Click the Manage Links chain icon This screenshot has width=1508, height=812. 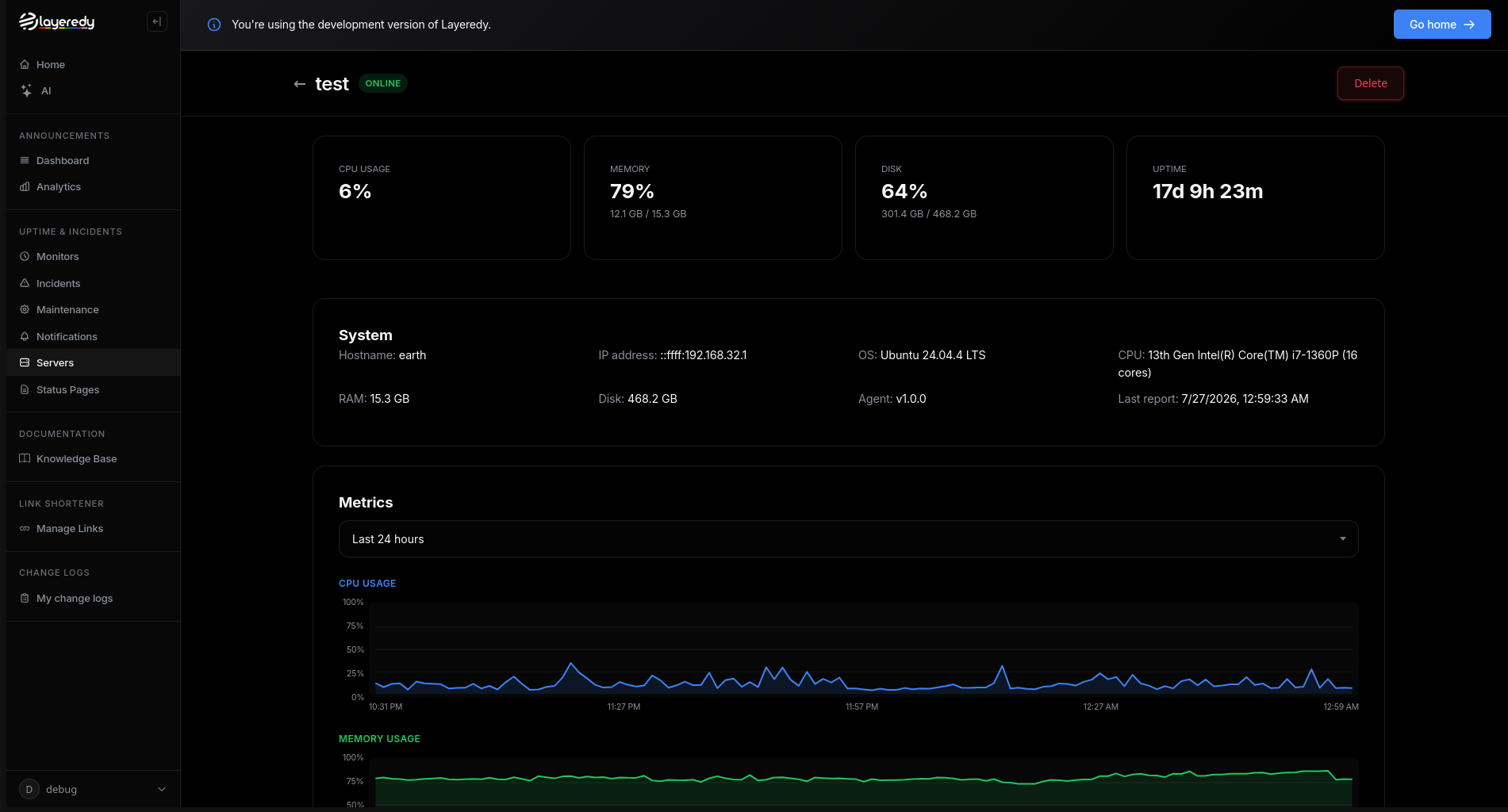(25, 529)
